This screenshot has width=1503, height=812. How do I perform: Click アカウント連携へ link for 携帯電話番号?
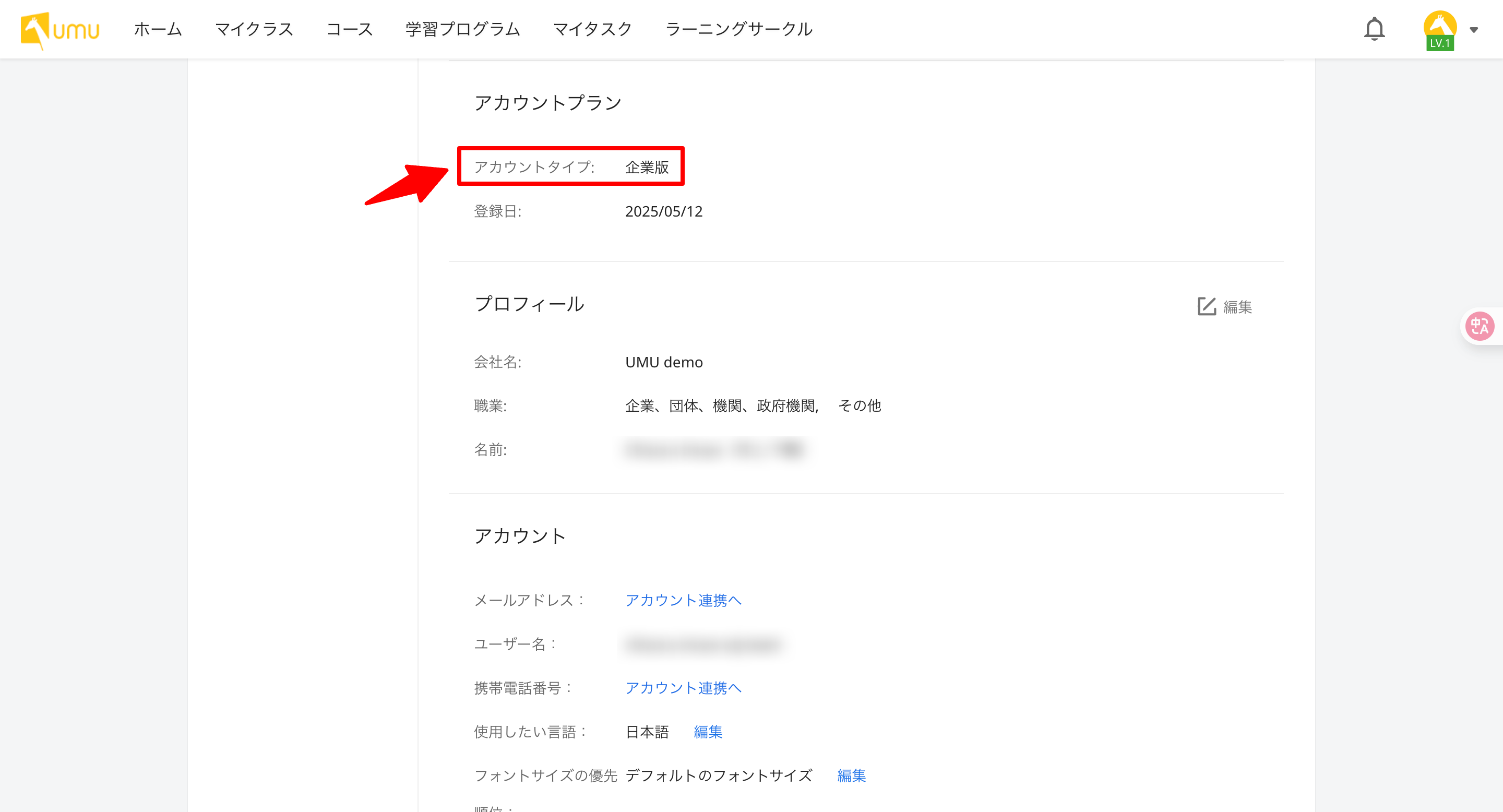point(683,688)
